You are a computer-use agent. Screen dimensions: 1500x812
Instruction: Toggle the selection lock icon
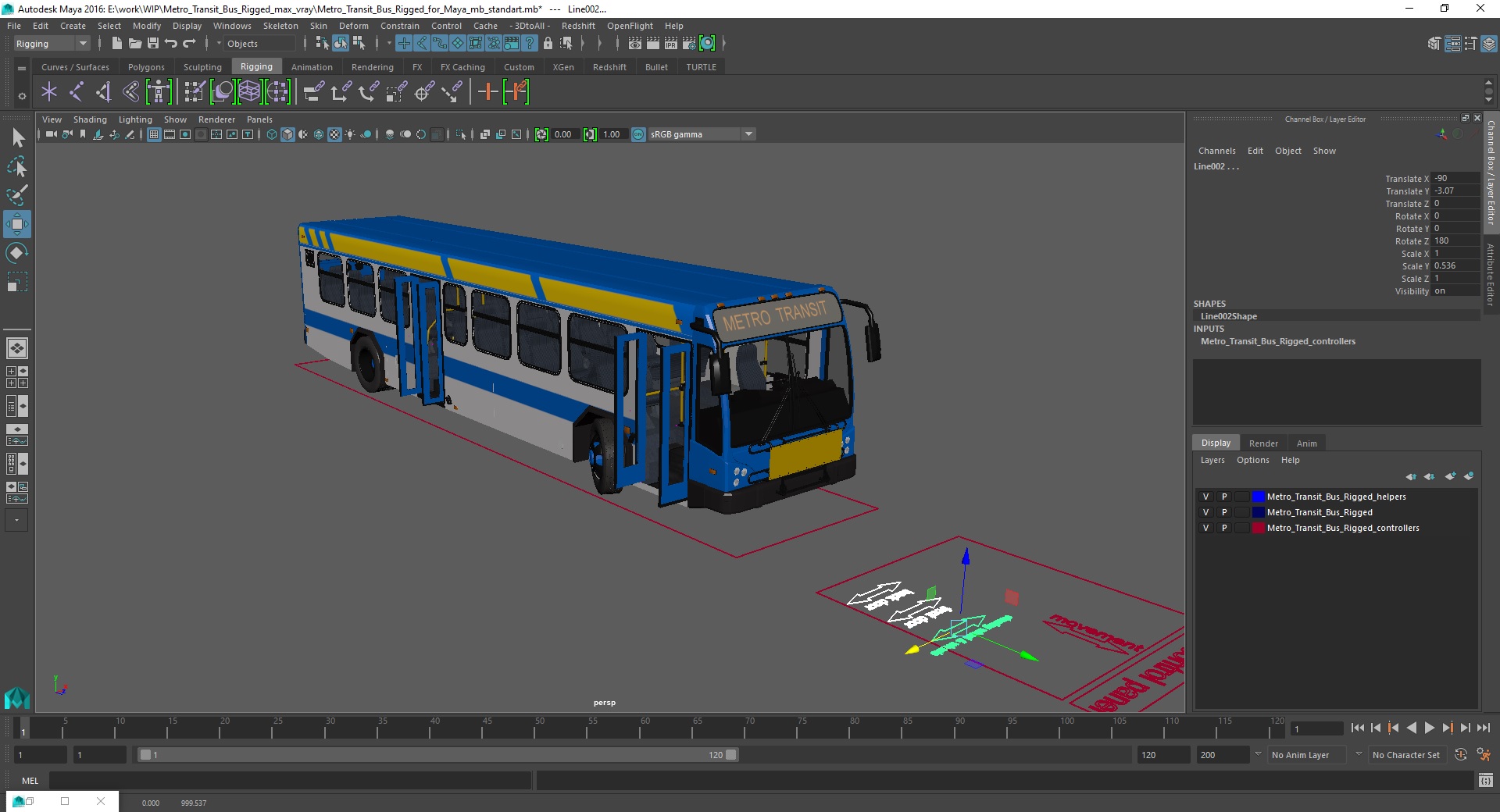pyautogui.click(x=548, y=44)
